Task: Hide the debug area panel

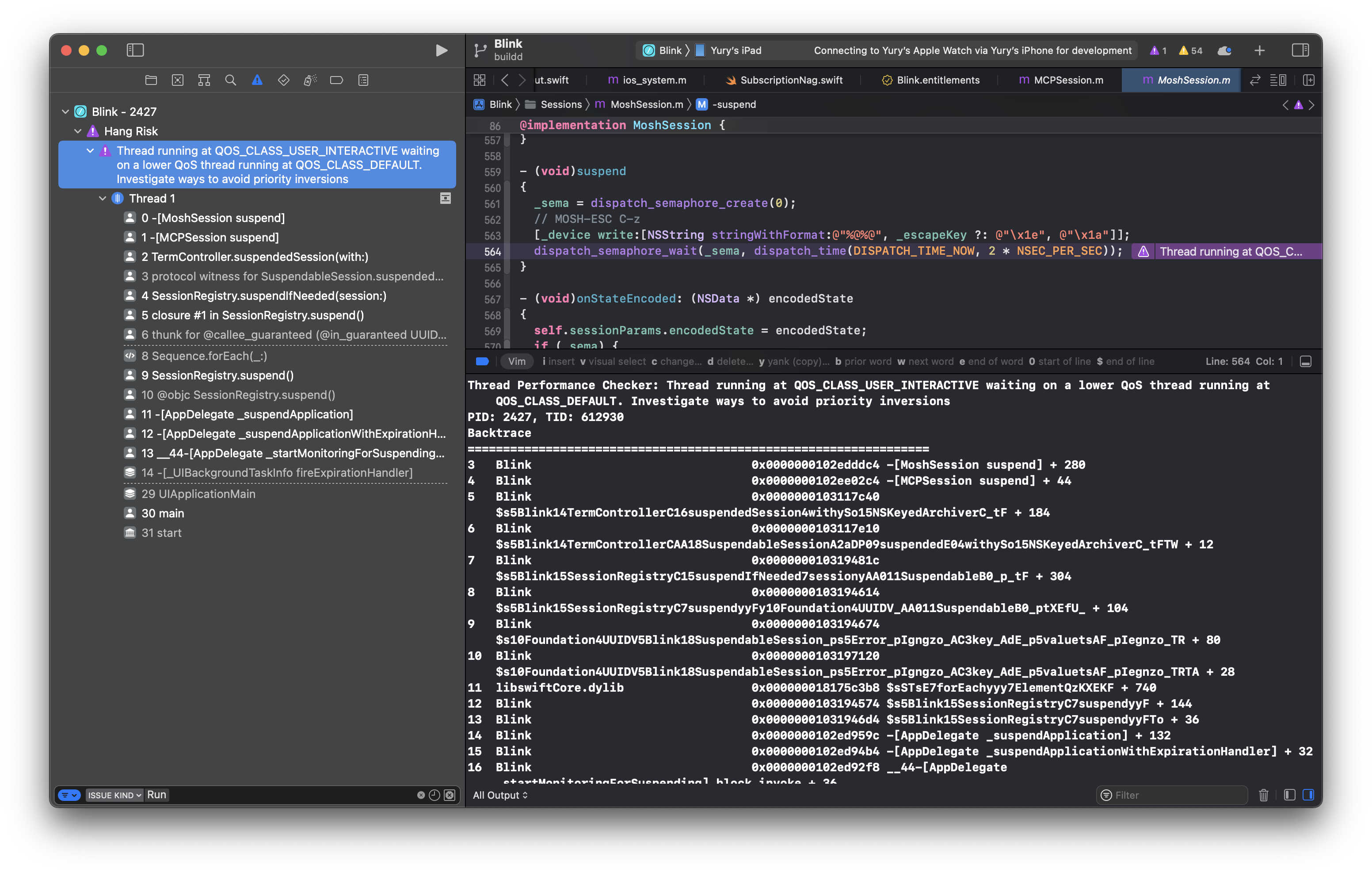Action: click(1306, 361)
